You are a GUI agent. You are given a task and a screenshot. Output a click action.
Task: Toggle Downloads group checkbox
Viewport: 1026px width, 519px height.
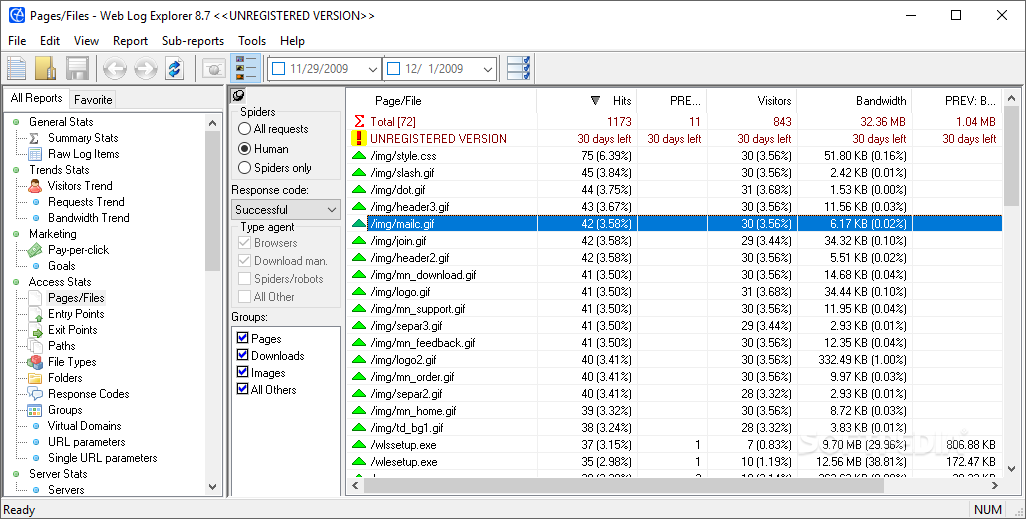coord(242,355)
